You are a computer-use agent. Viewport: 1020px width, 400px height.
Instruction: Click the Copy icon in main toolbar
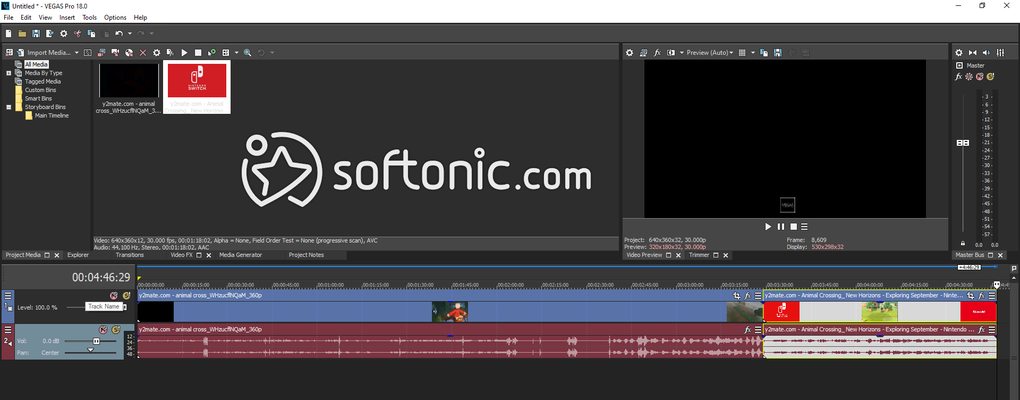tap(91, 33)
